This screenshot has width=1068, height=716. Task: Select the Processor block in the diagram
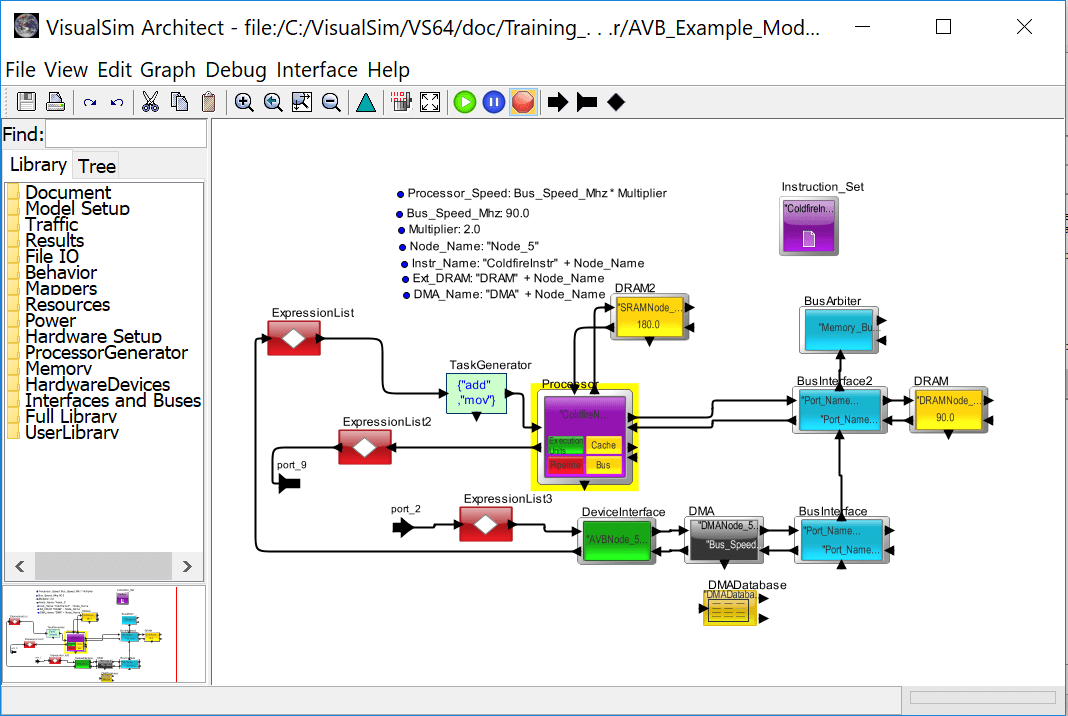pos(584,435)
